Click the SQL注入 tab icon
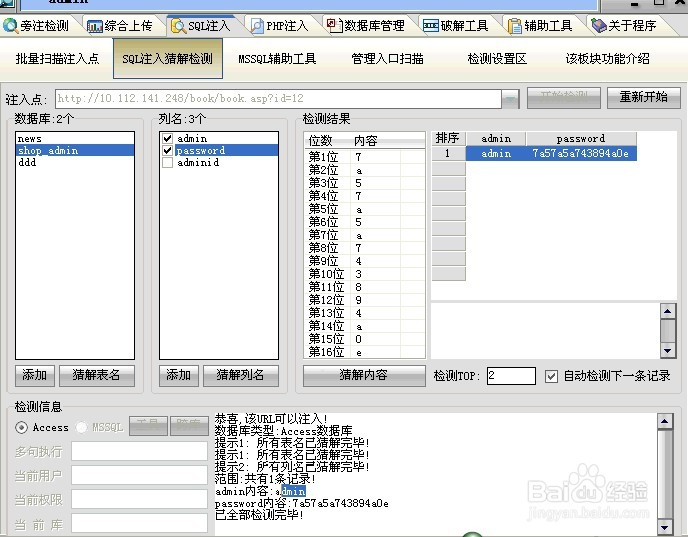The height and width of the screenshot is (537, 688). click(179, 26)
